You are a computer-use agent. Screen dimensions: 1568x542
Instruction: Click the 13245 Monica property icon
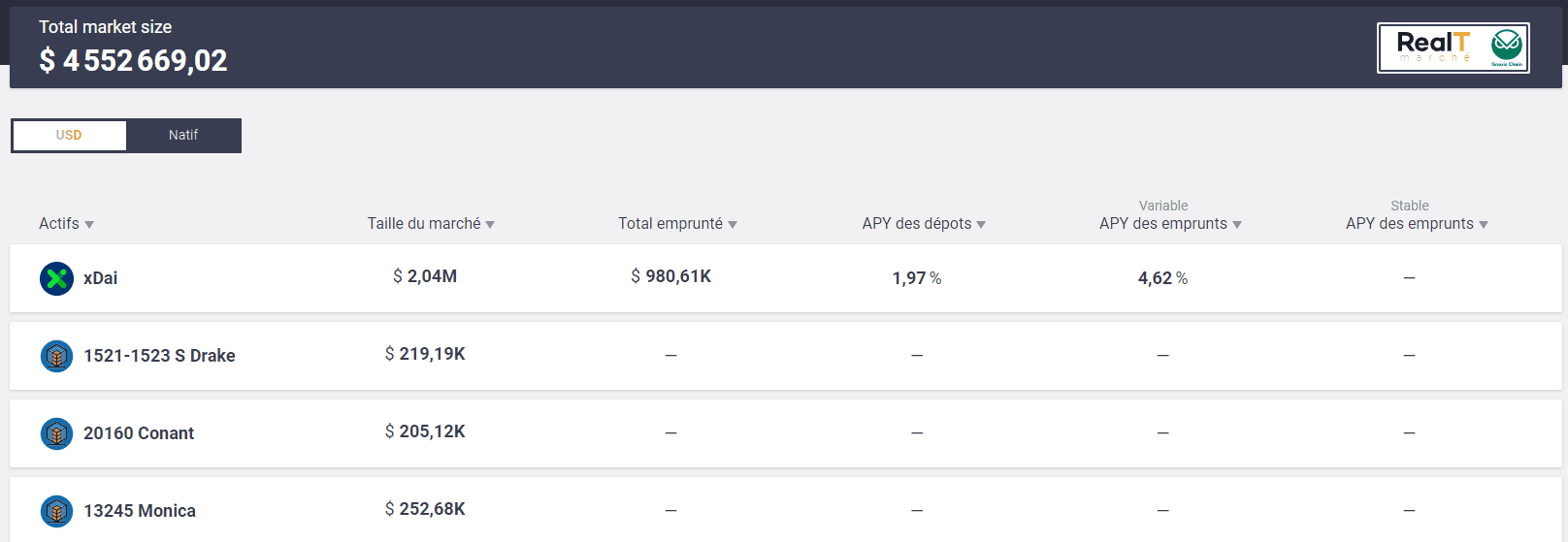[x=56, y=511]
